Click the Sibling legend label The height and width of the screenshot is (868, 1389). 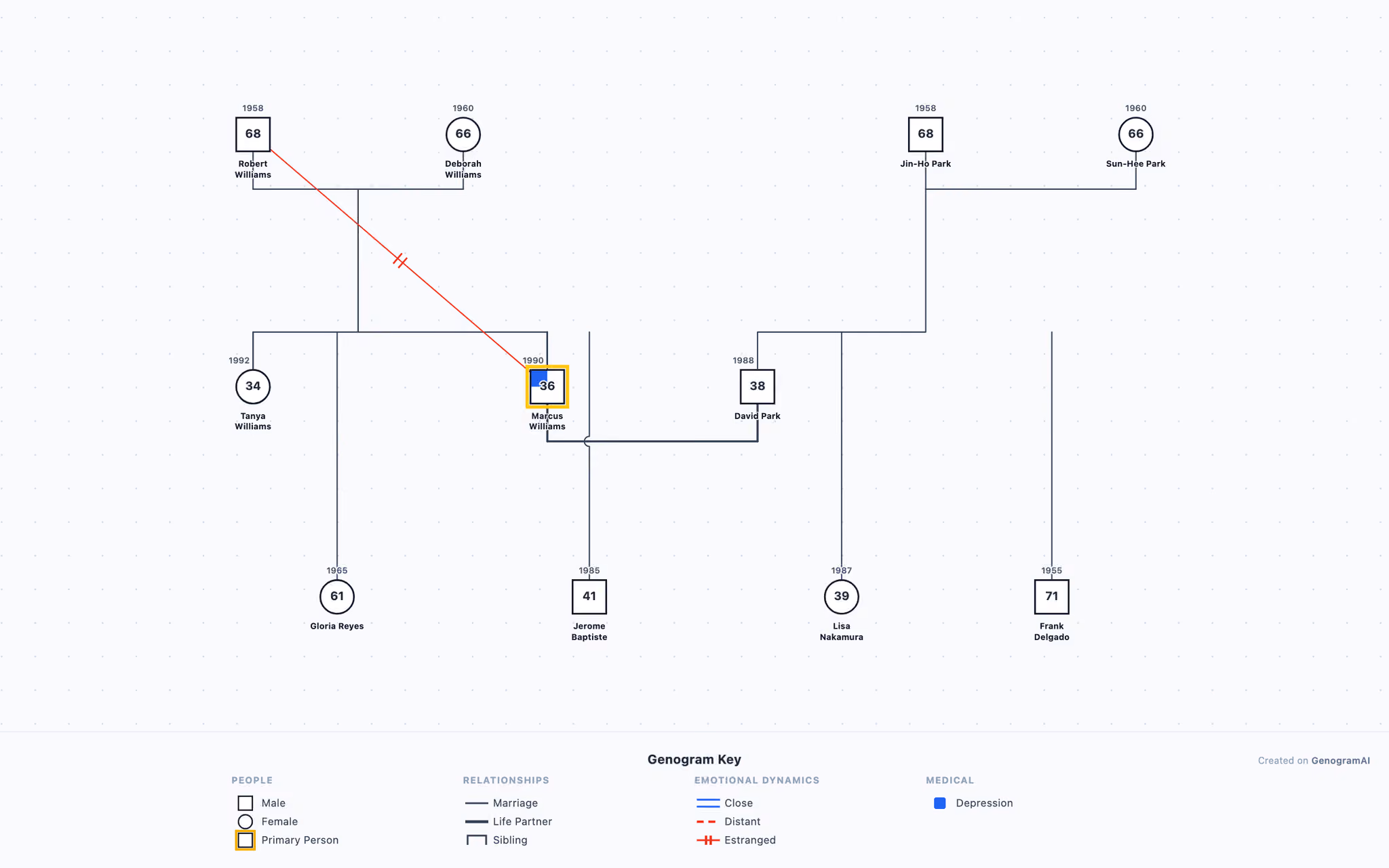pyautogui.click(x=510, y=840)
